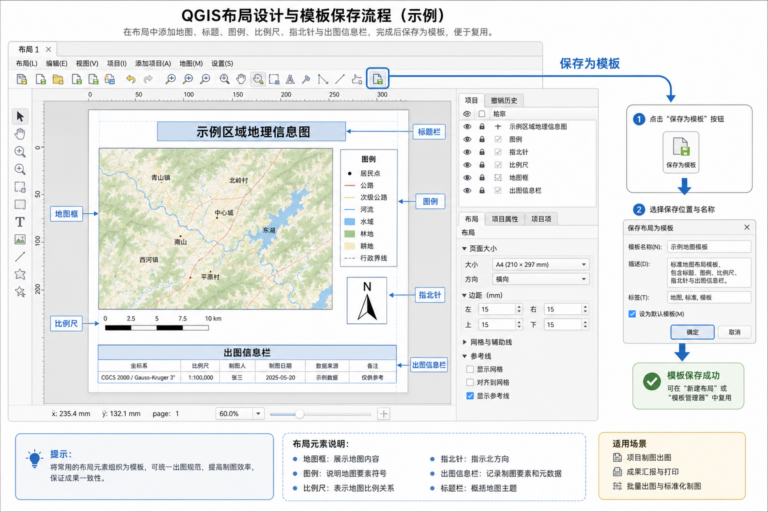Click the 确定 button in the template dialog
768x512 pixels.
[x=692, y=332]
